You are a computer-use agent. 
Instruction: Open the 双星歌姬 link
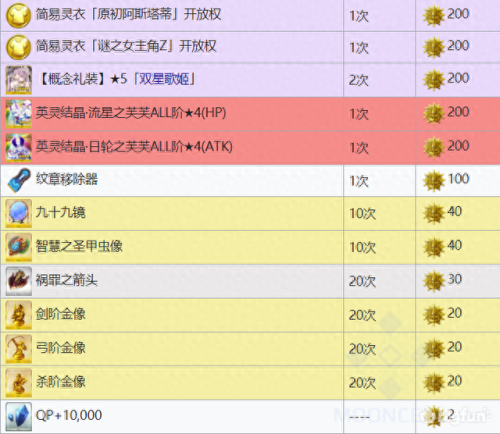(x=164, y=79)
